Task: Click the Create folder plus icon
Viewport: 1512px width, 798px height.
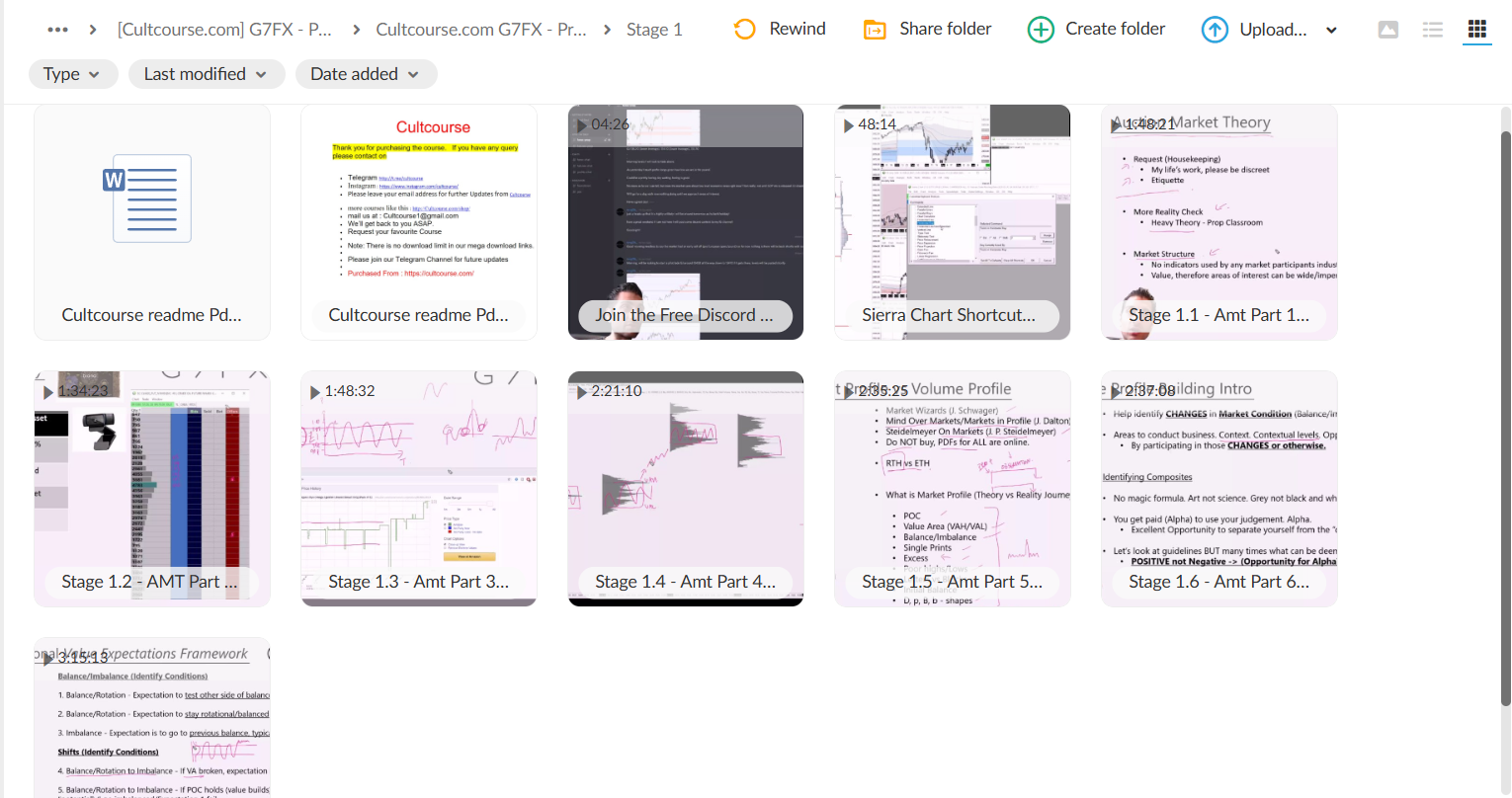Action: coord(1041,30)
